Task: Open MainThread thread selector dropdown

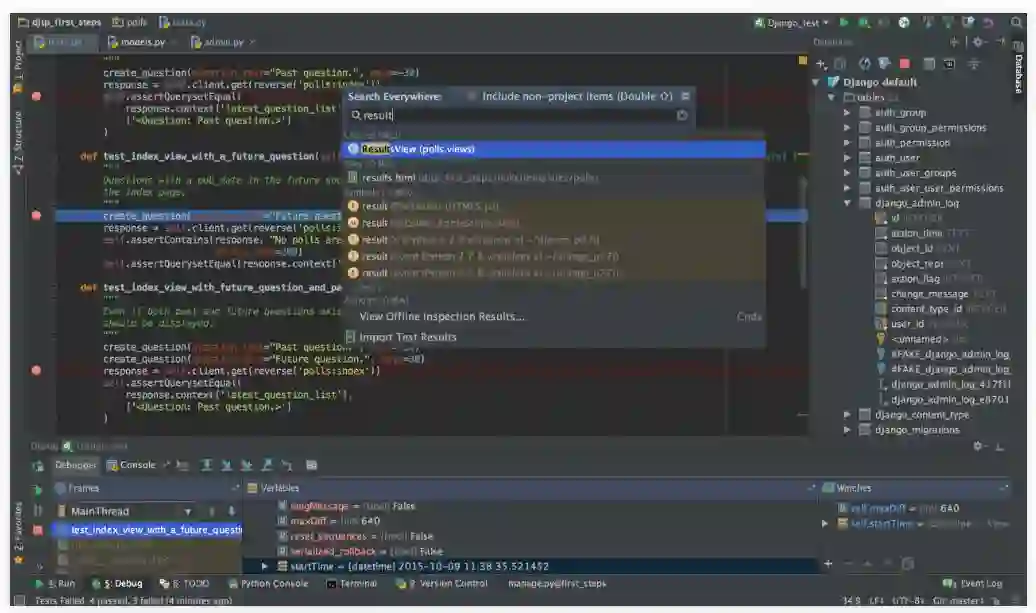Action: (x=188, y=511)
